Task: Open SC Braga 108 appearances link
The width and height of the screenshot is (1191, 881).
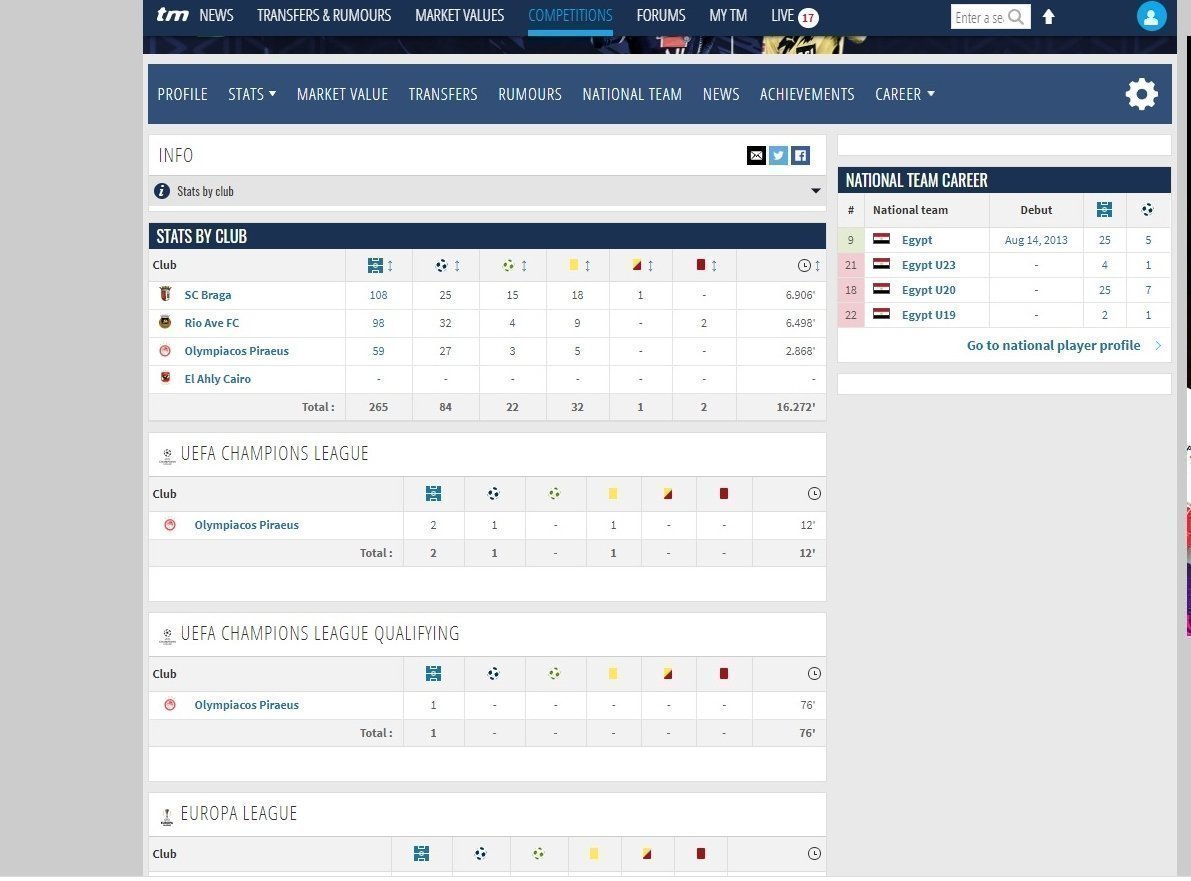Action: click(x=378, y=295)
